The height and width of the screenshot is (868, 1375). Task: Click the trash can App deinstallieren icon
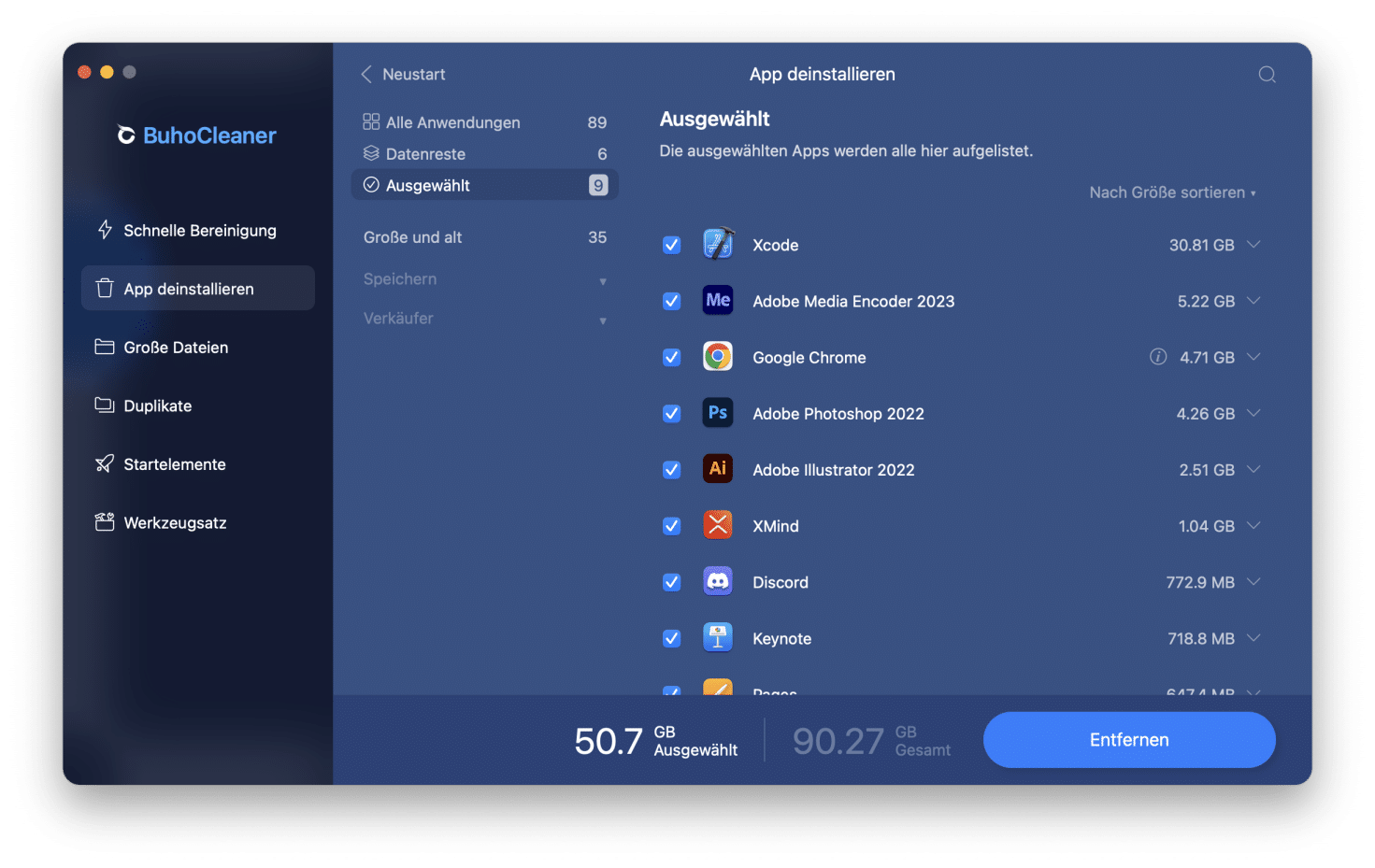(x=105, y=289)
